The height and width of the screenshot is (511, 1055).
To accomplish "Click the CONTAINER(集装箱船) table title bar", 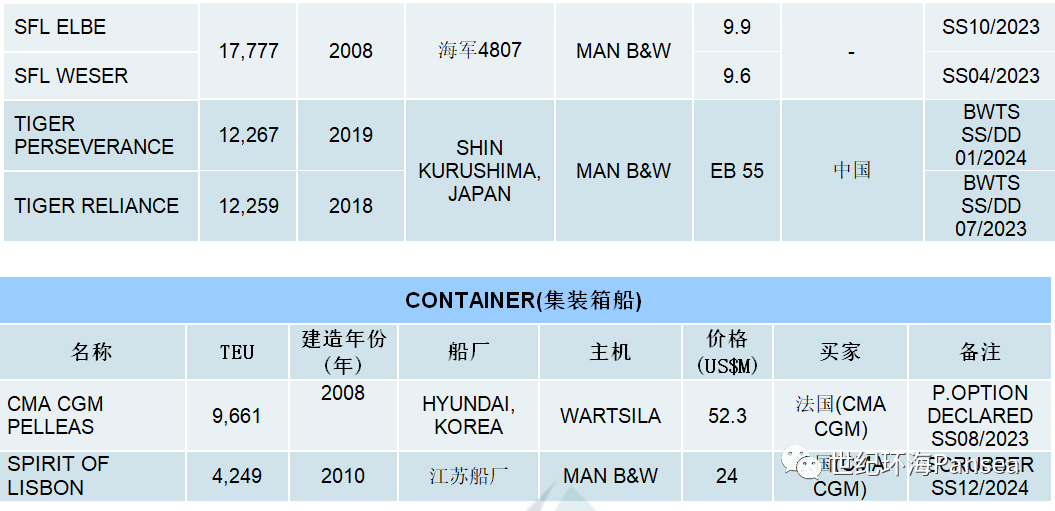I will click(x=524, y=300).
